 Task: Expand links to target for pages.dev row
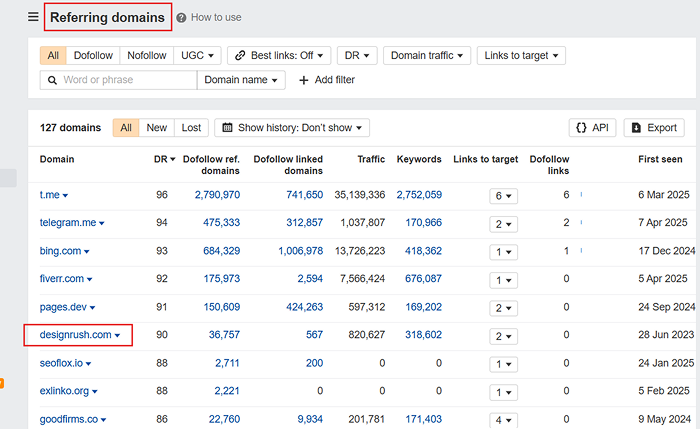pyautogui.click(x=504, y=308)
